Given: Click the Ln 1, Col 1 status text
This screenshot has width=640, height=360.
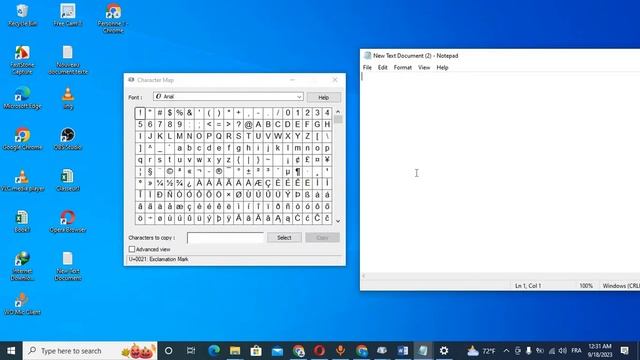Looking at the screenshot, I should pyautogui.click(x=528, y=286).
